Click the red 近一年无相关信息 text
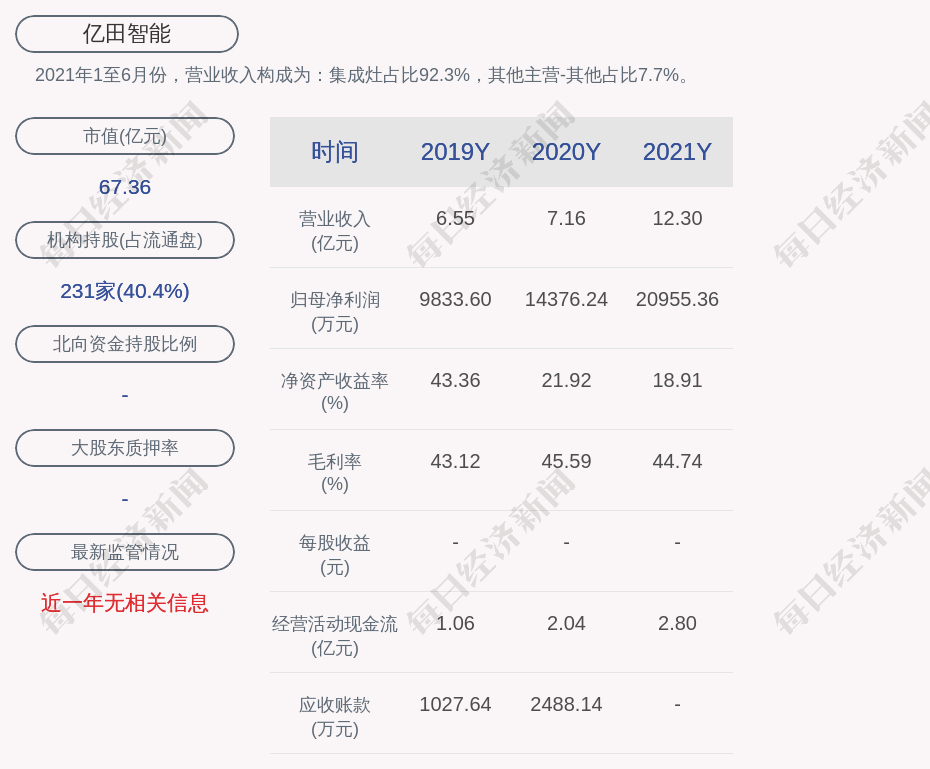Screen dimensions: 930x769 tap(125, 603)
